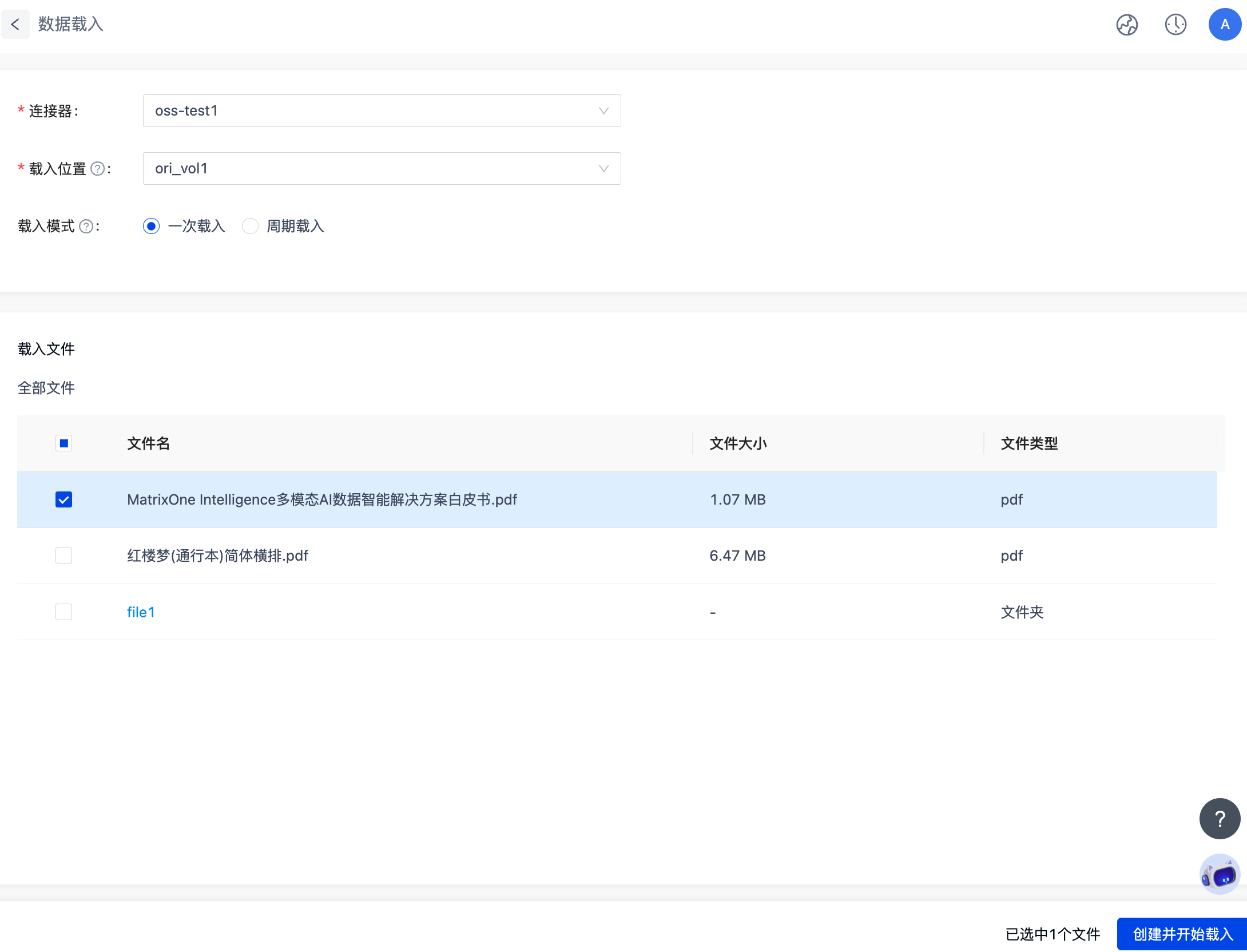
Task: Click the help icon beside 载入模式
Action: pyautogui.click(x=86, y=227)
